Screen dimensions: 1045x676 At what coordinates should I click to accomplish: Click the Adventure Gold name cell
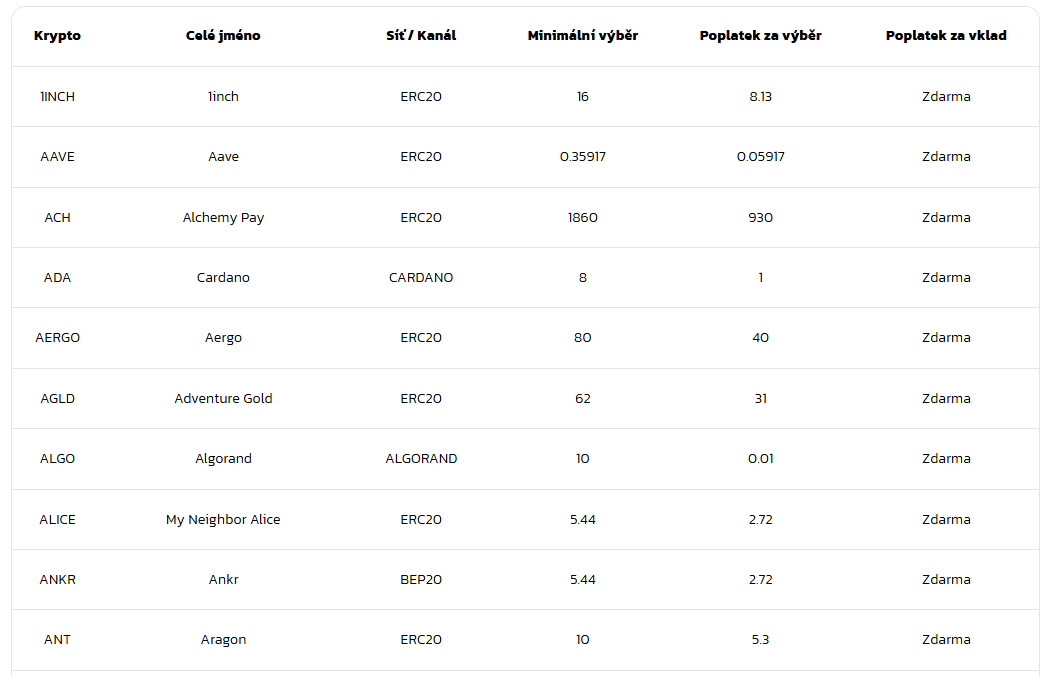pyautogui.click(x=223, y=399)
